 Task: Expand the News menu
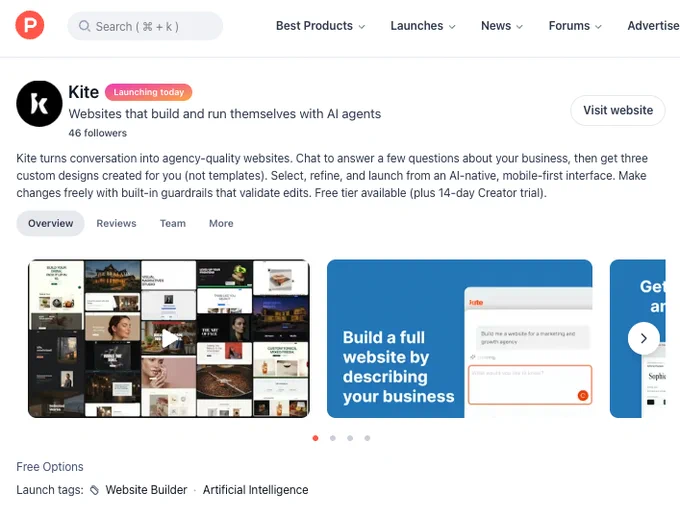coord(502,26)
